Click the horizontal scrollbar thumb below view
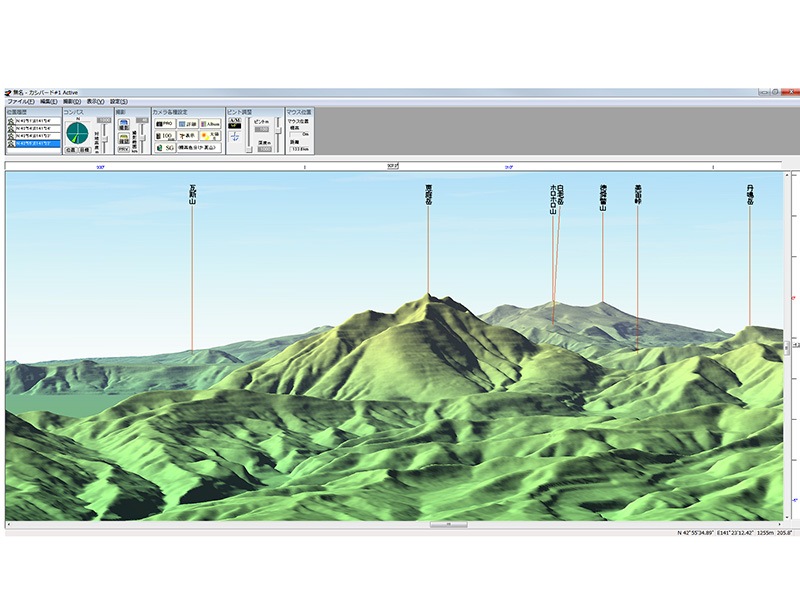This screenshot has height=600, width=800. 448,524
